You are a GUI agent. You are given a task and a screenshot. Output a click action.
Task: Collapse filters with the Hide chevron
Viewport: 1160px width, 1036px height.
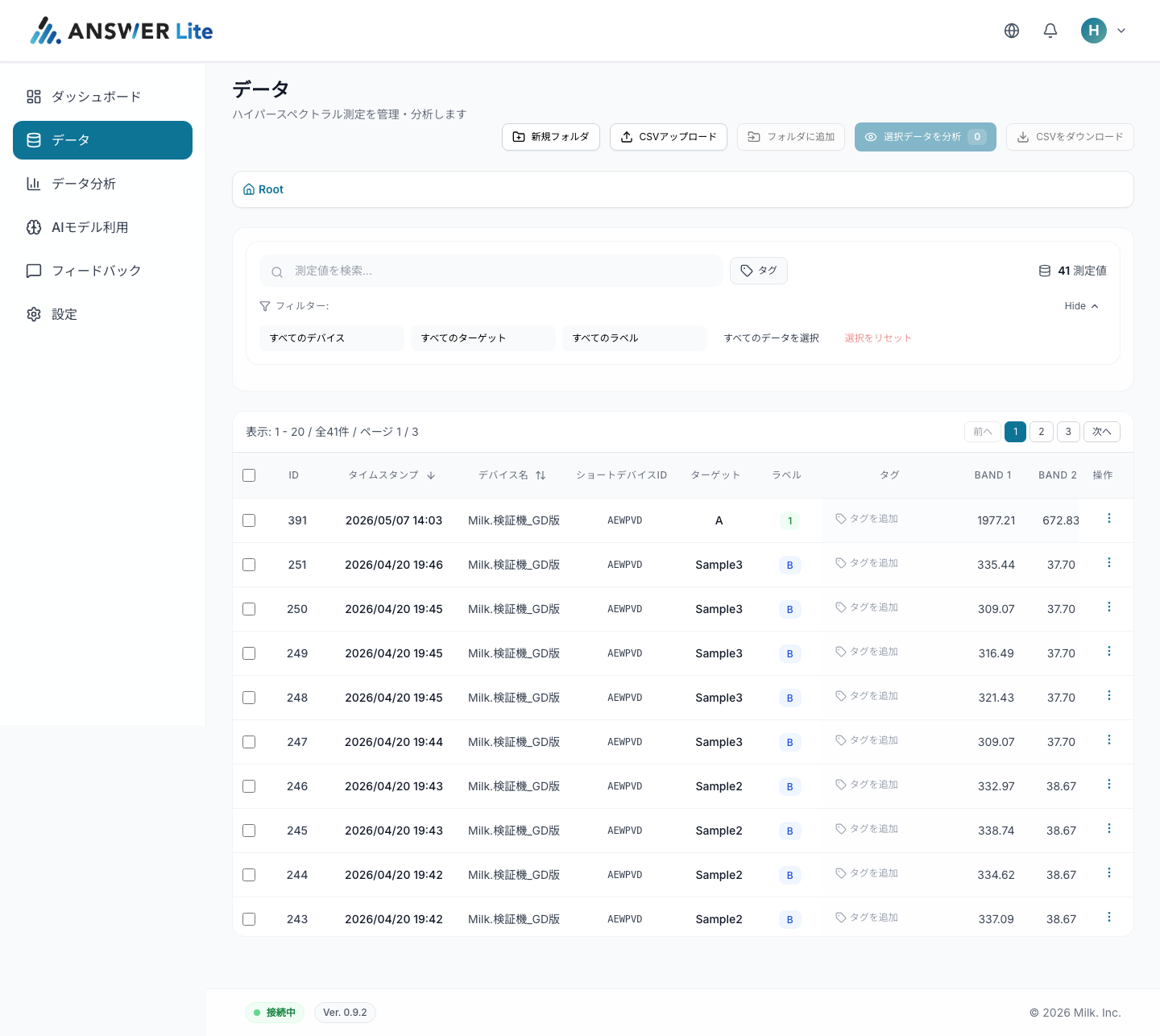coord(1081,306)
